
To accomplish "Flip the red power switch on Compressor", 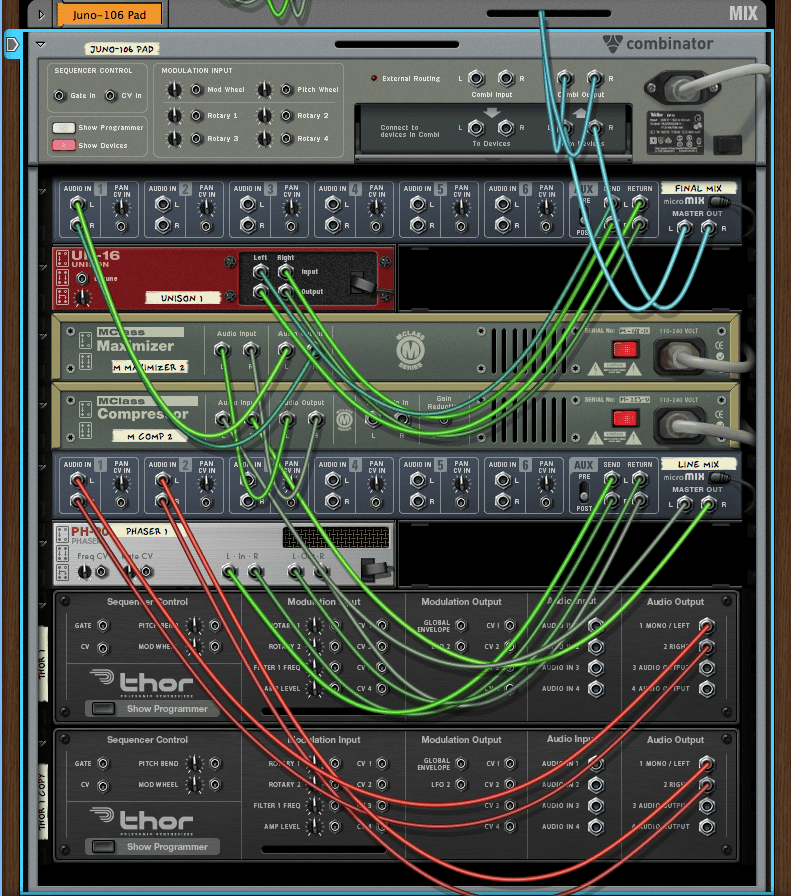I will (x=625, y=418).
